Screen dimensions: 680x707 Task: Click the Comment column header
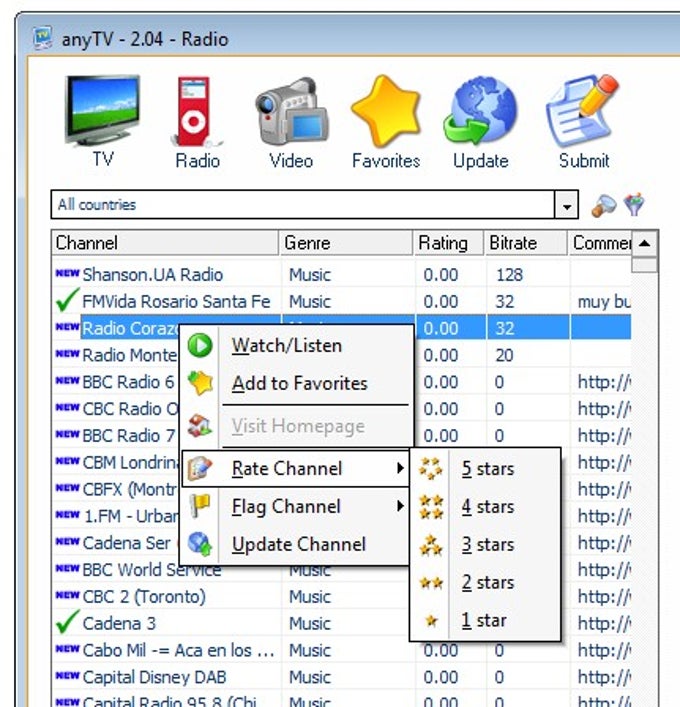(x=600, y=243)
